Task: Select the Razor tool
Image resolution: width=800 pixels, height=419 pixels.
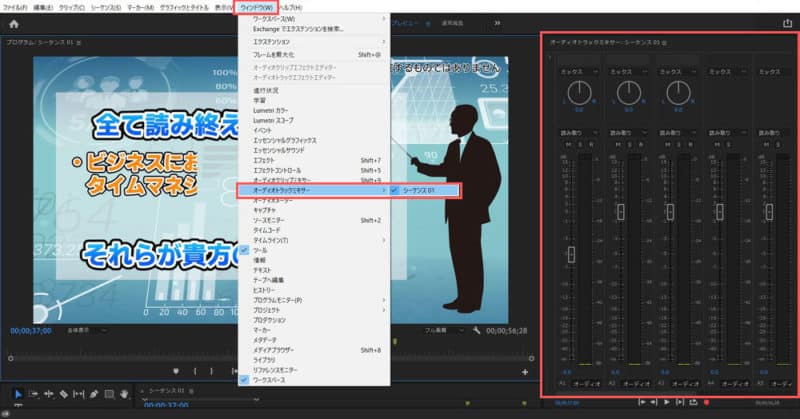Action: click(x=64, y=393)
